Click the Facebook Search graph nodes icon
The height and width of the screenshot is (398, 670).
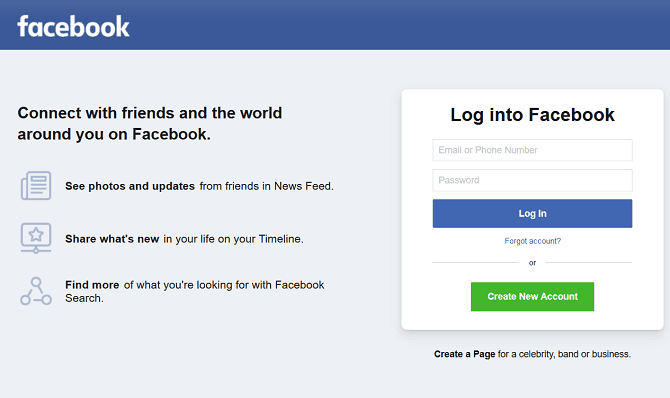(36, 291)
